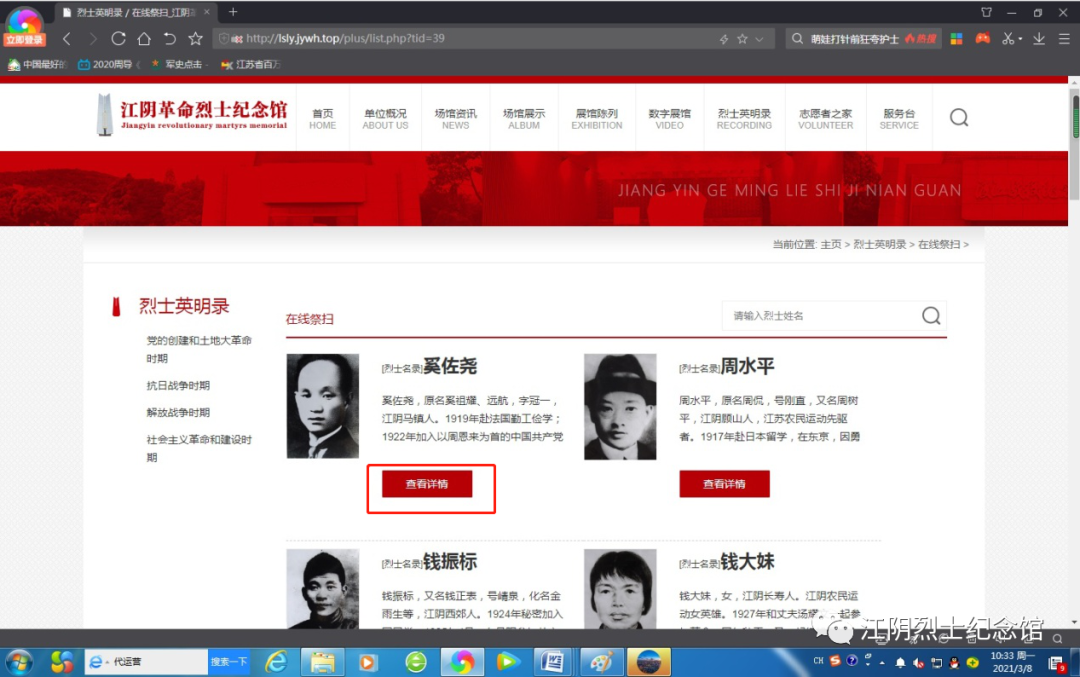The image size is (1080, 677).
Task: Open the browser hamburger menu
Action: coord(1064,39)
